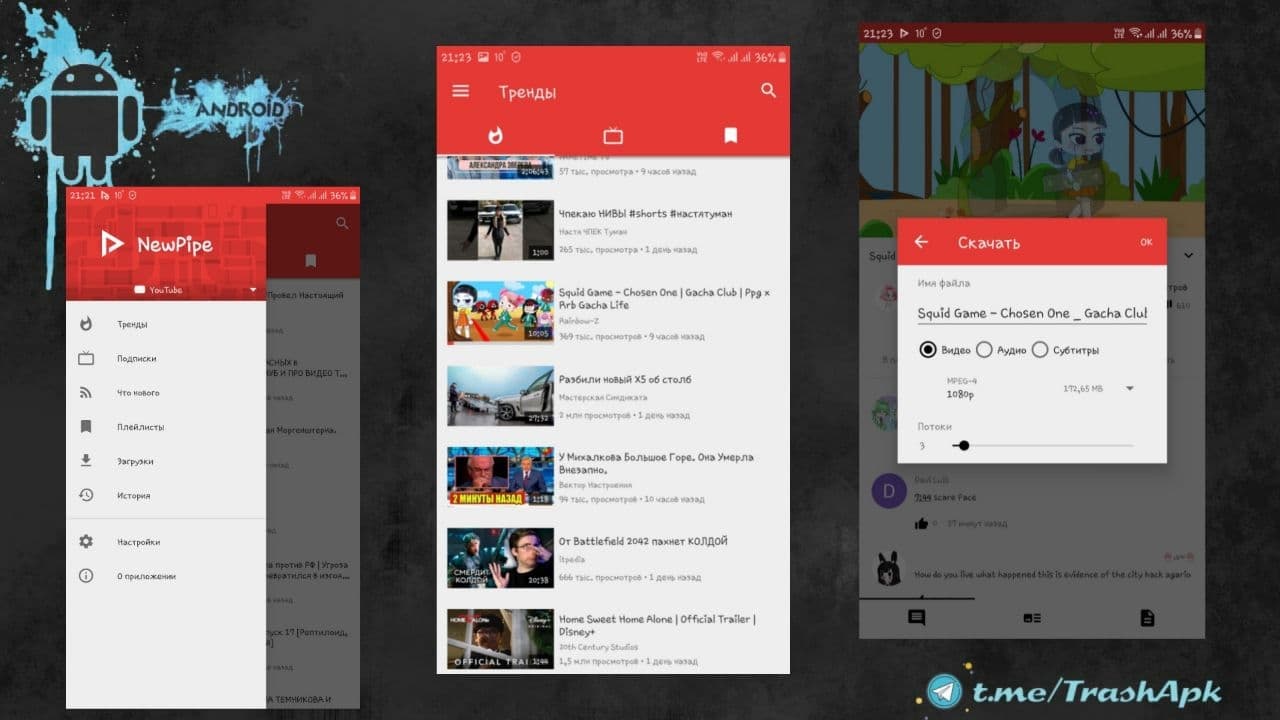Adjust the Потоки threads slider
This screenshot has width=1280, height=720.
[x=1043, y=445]
